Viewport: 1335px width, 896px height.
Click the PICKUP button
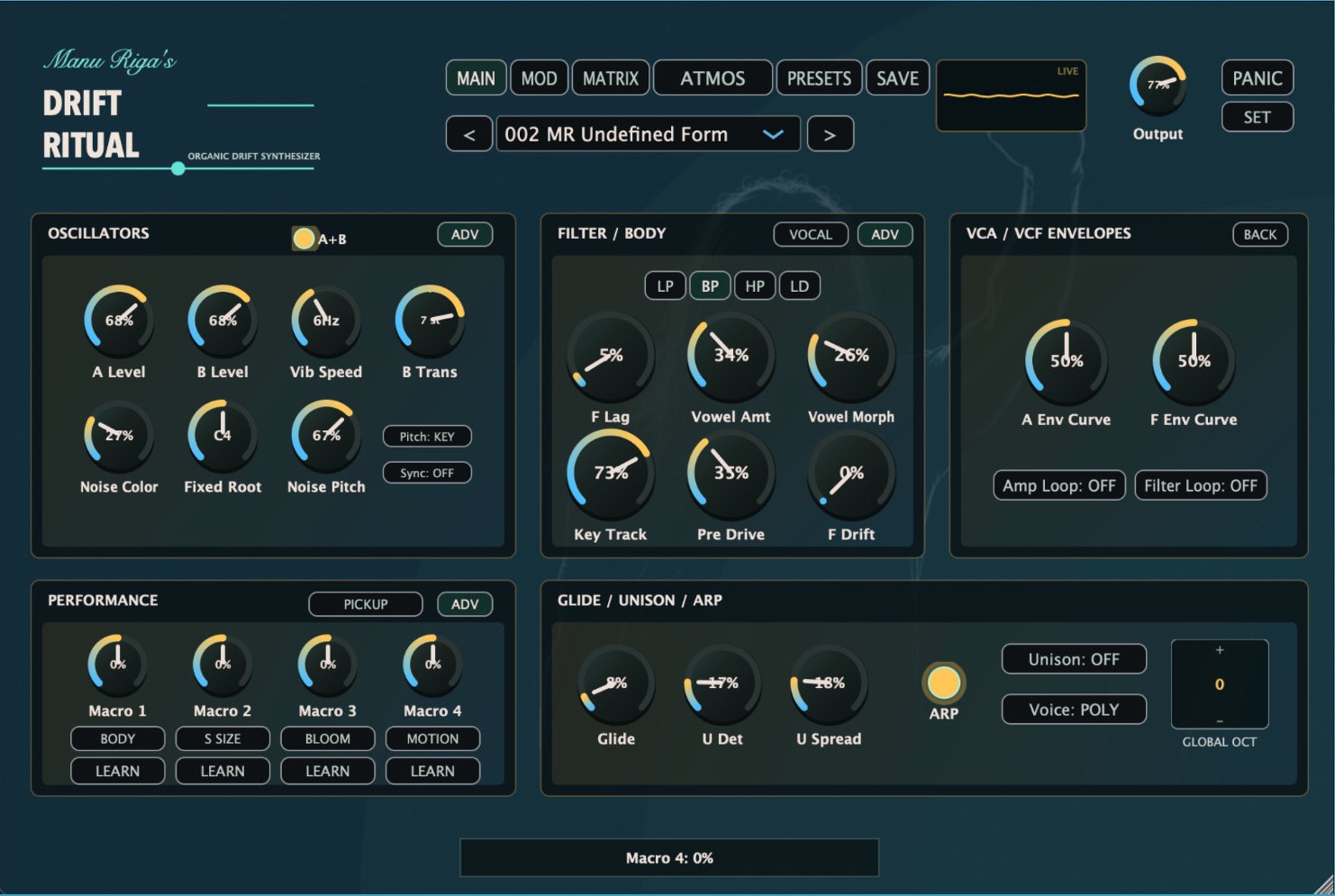[x=366, y=604]
